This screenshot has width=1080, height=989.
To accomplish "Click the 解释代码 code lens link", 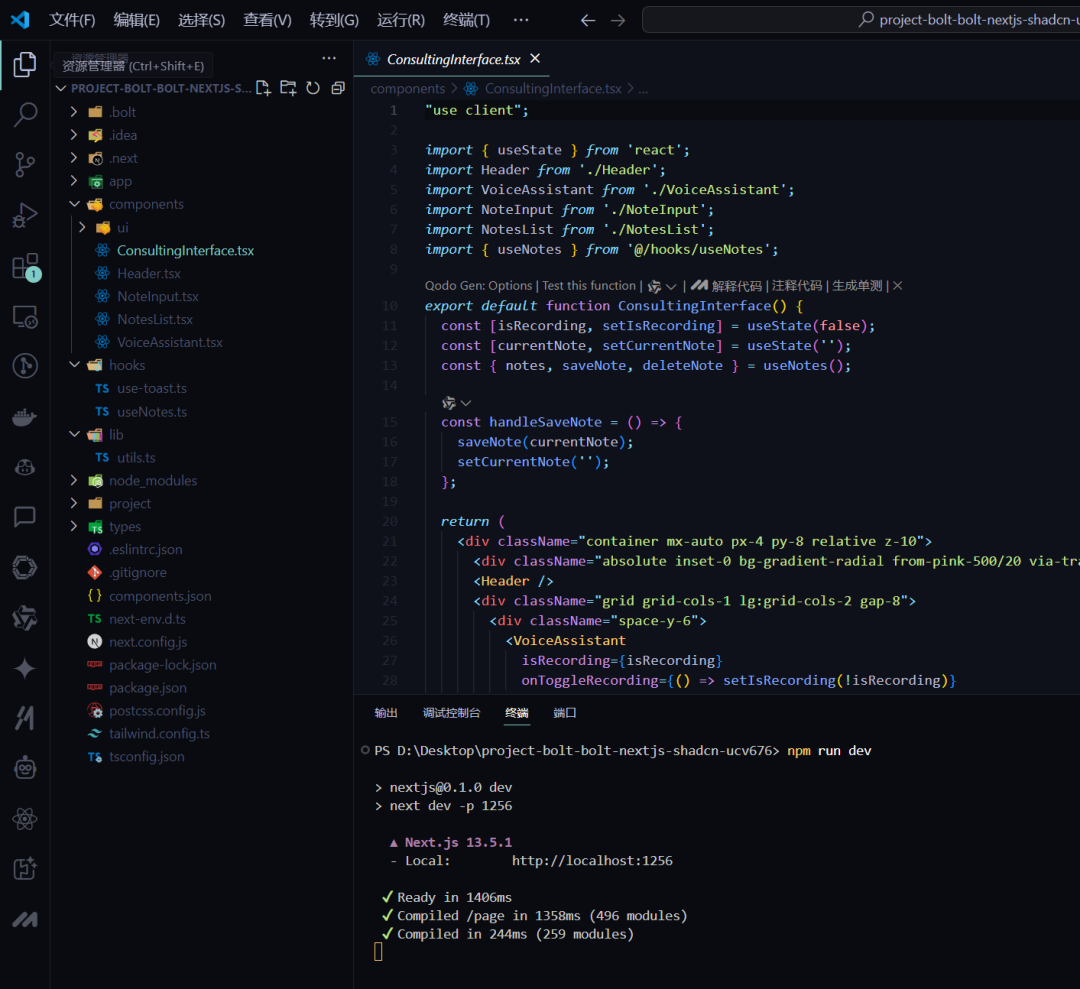I will pyautogui.click(x=736, y=286).
